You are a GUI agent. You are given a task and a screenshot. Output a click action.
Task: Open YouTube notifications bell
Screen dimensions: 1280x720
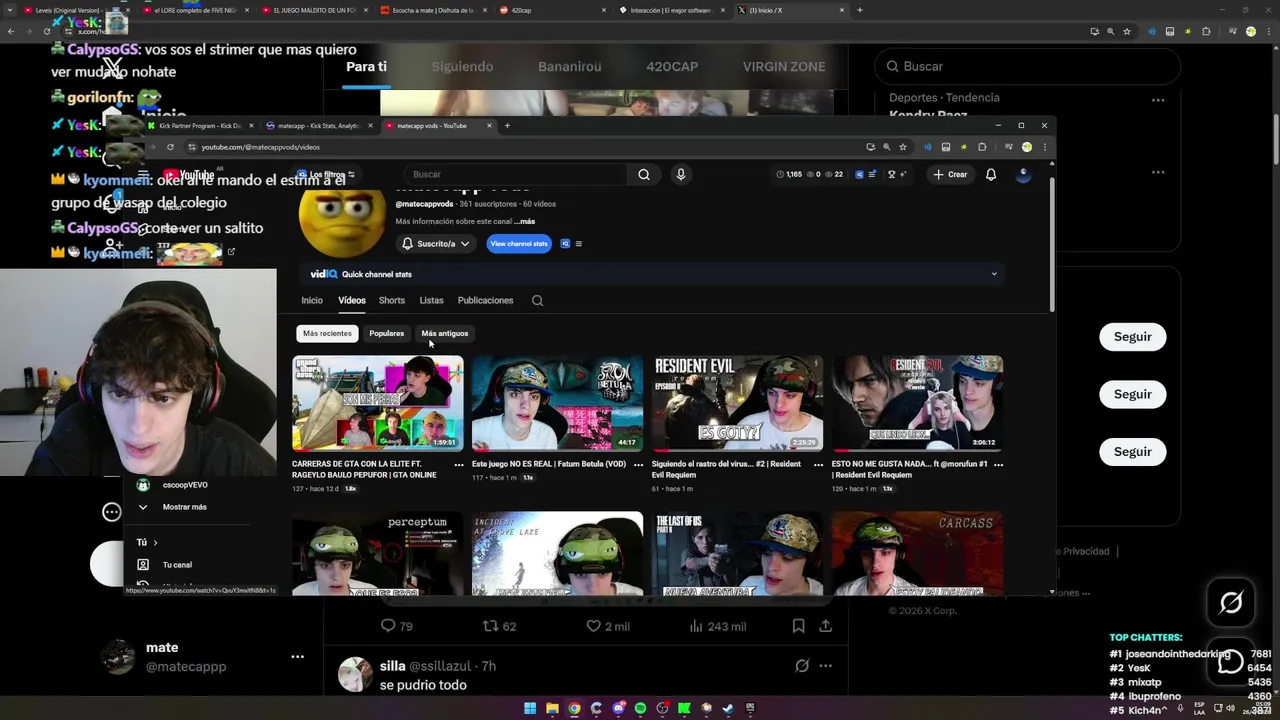pos(991,174)
